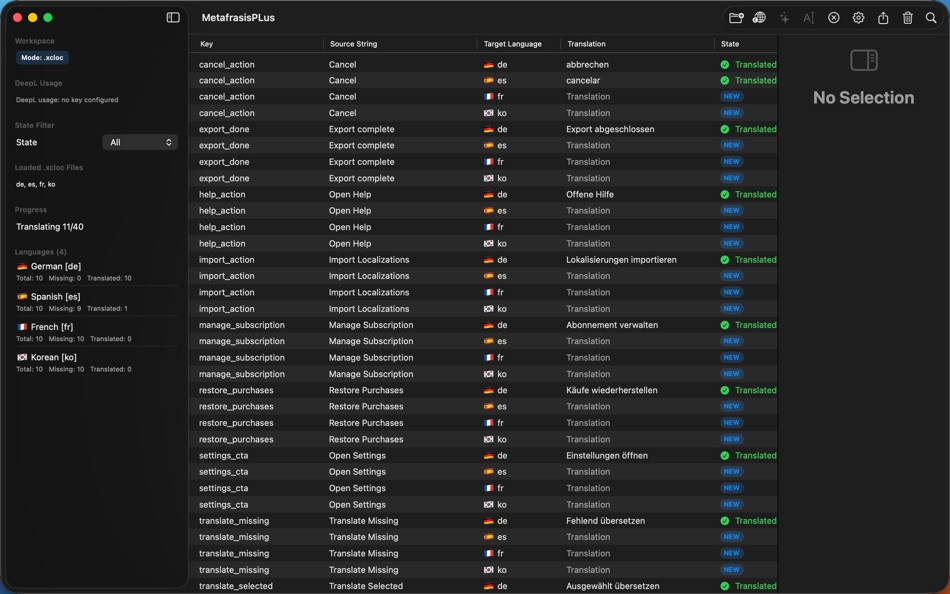Click 'Ausgewählt übersetzen' translation cell
Image resolution: width=950 pixels, height=594 pixels.
pos(613,586)
